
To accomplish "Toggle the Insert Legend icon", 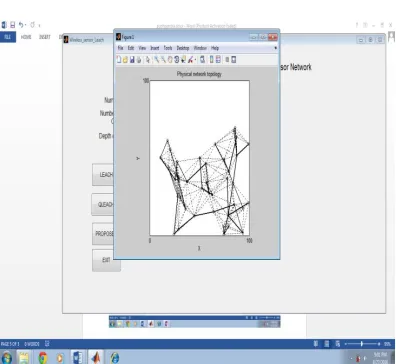I will pos(218,60).
